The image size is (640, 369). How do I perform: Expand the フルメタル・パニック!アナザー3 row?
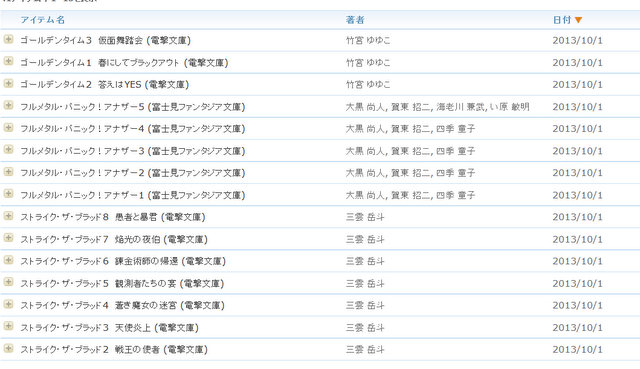pyautogui.click(x=8, y=149)
